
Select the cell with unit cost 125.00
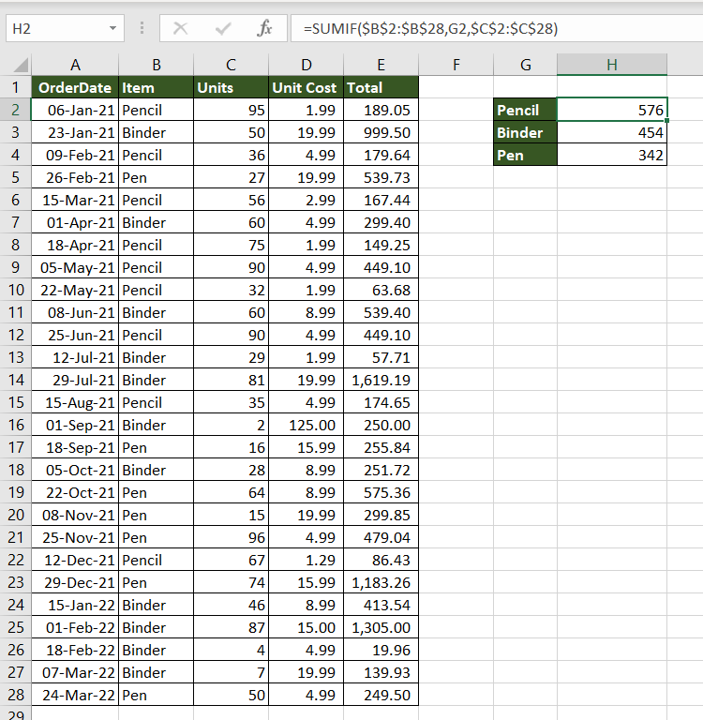pos(305,425)
